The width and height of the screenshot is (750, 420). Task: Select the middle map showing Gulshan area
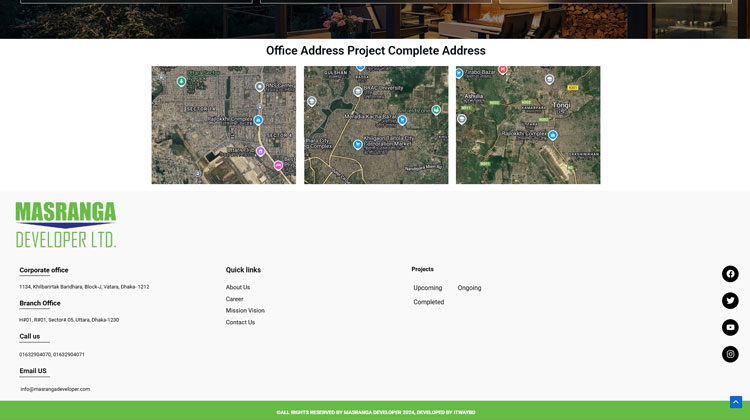click(376, 125)
